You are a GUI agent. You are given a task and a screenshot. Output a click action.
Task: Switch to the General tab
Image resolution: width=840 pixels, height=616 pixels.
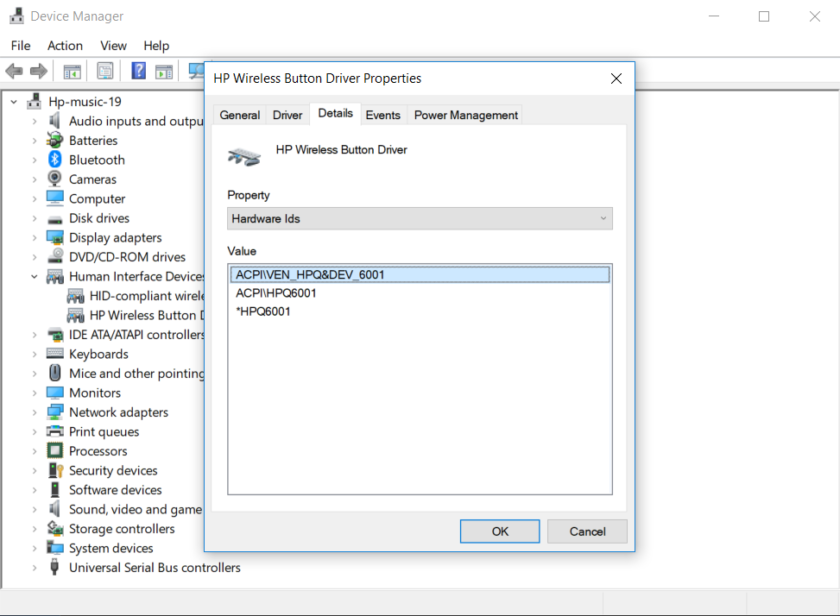point(239,115)
